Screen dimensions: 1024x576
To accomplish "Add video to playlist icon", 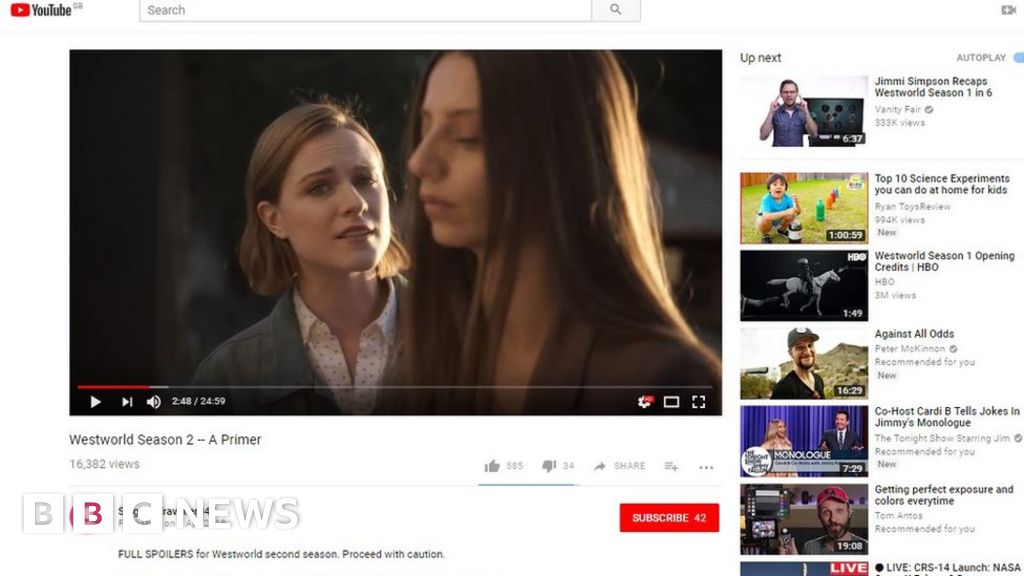I will (671, 466).
